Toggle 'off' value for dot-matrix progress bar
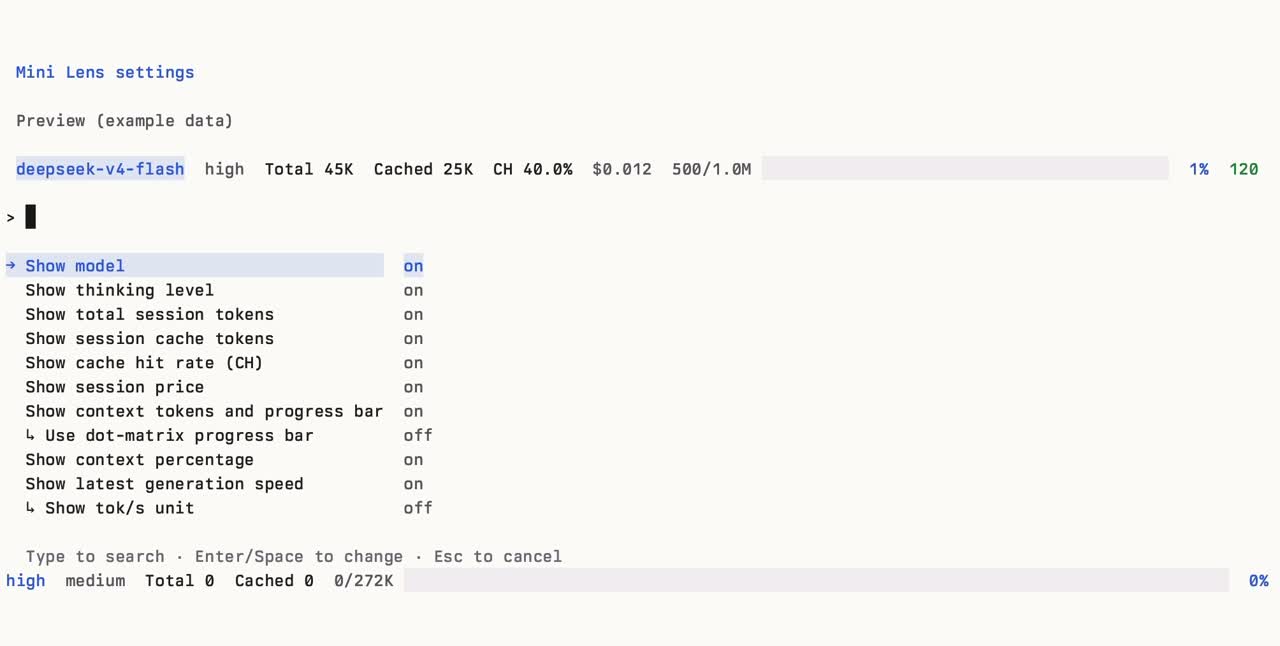This screenshot has width=1280, height=646. [x=418, y=436]
